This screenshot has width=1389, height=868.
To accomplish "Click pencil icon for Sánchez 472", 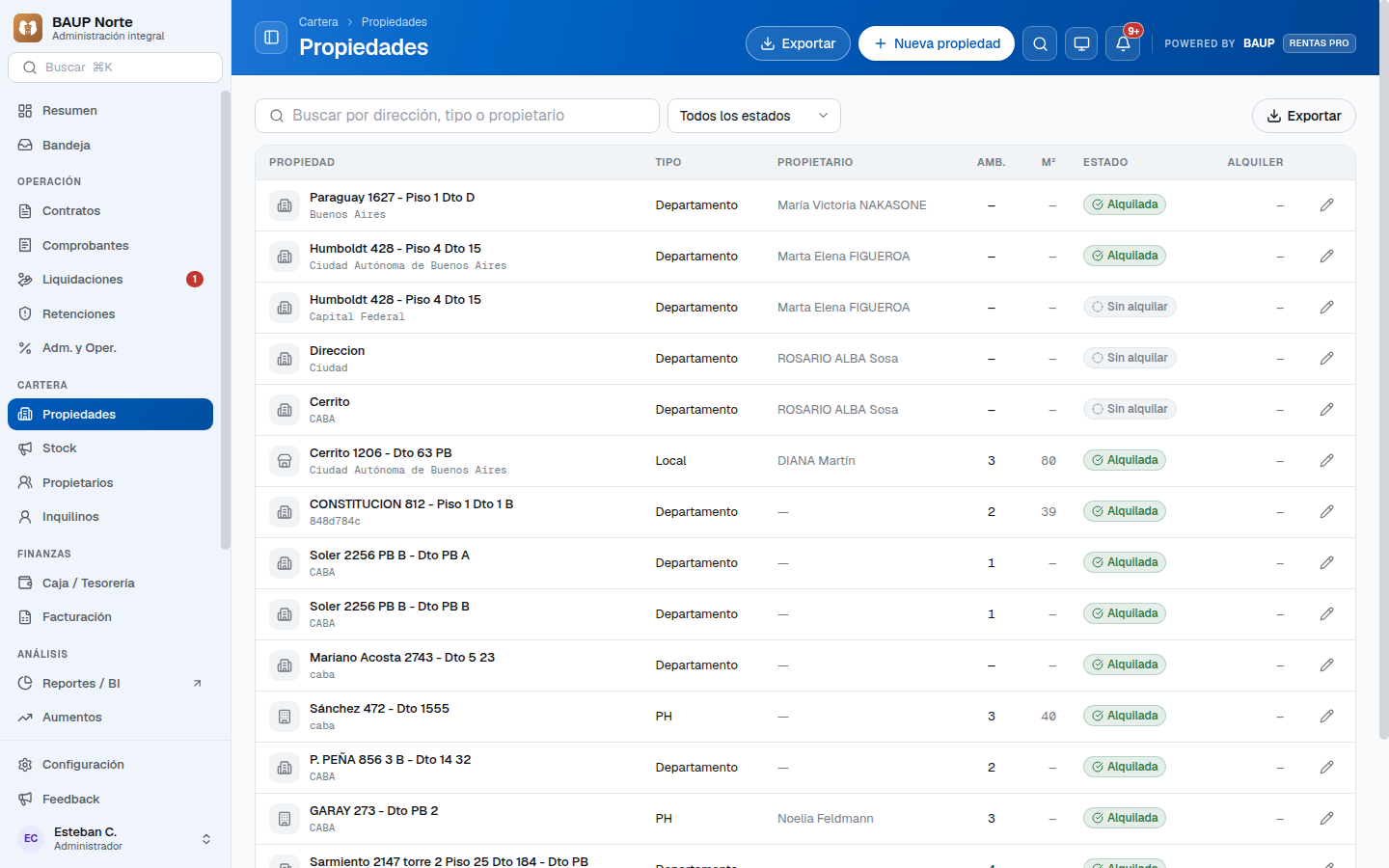I will point(1327,717).
